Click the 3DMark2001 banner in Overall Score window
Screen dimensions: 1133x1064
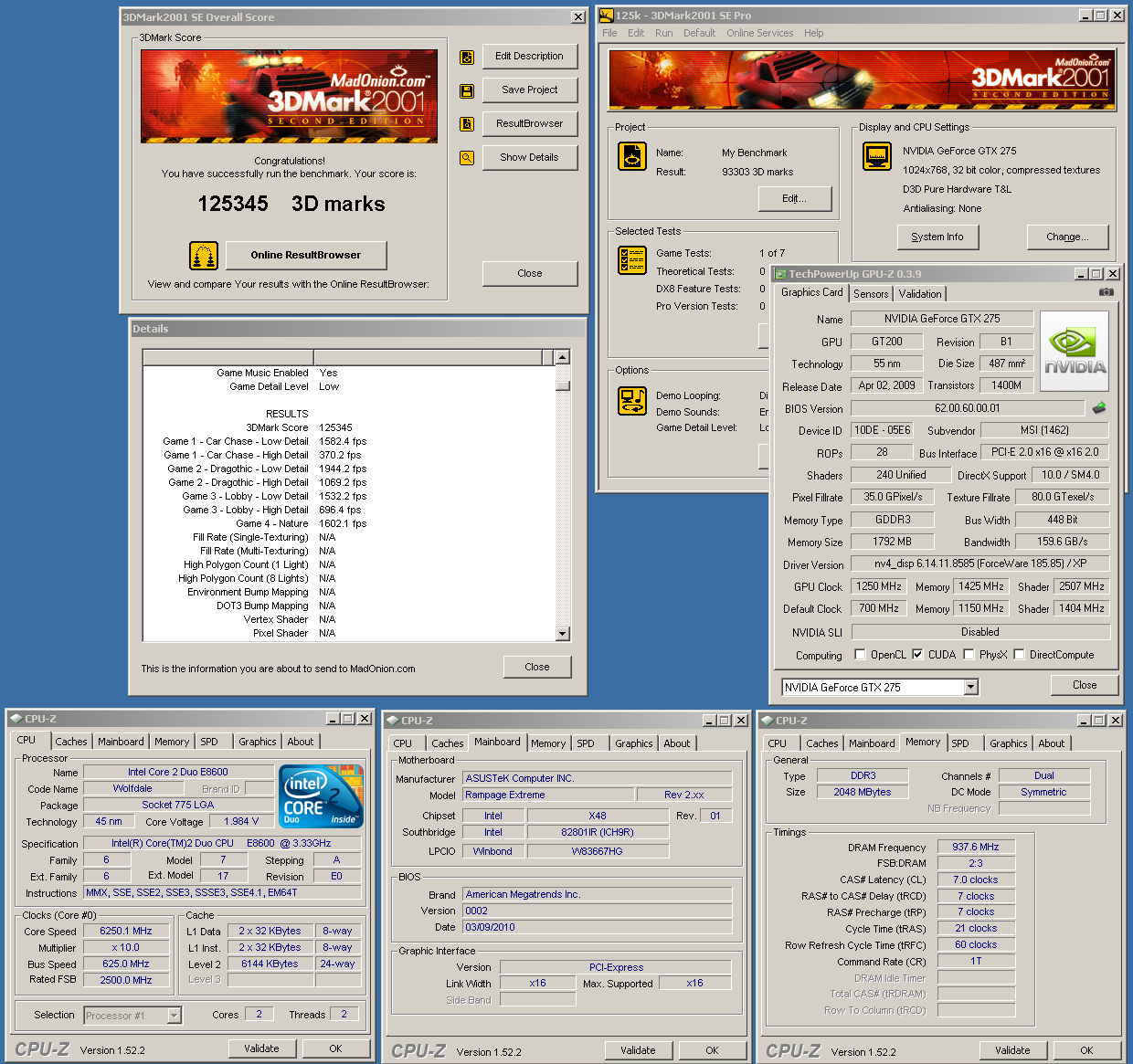(x=289, y=97)
